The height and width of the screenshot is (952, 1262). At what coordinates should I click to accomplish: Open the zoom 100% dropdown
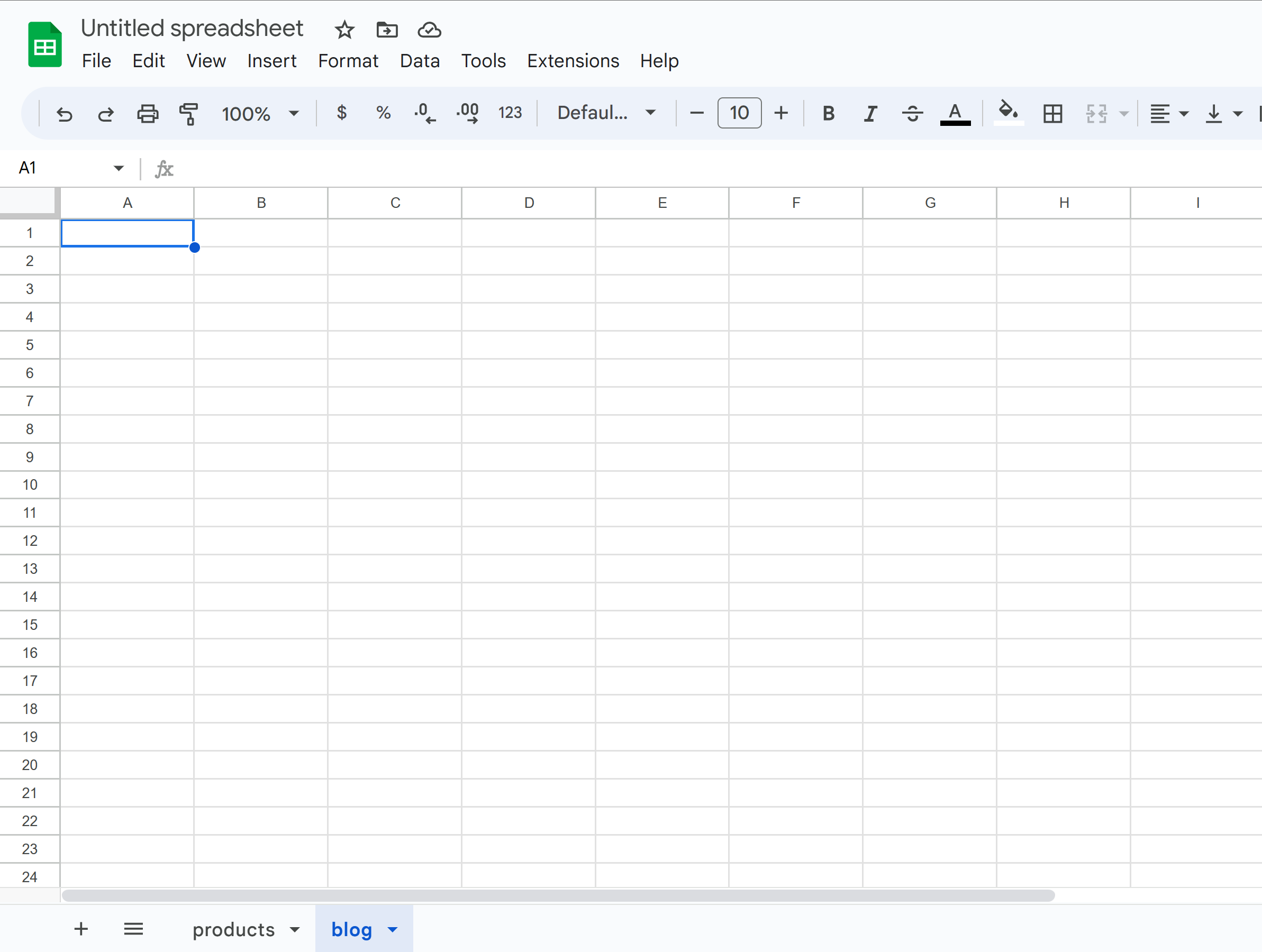[260, 114]
